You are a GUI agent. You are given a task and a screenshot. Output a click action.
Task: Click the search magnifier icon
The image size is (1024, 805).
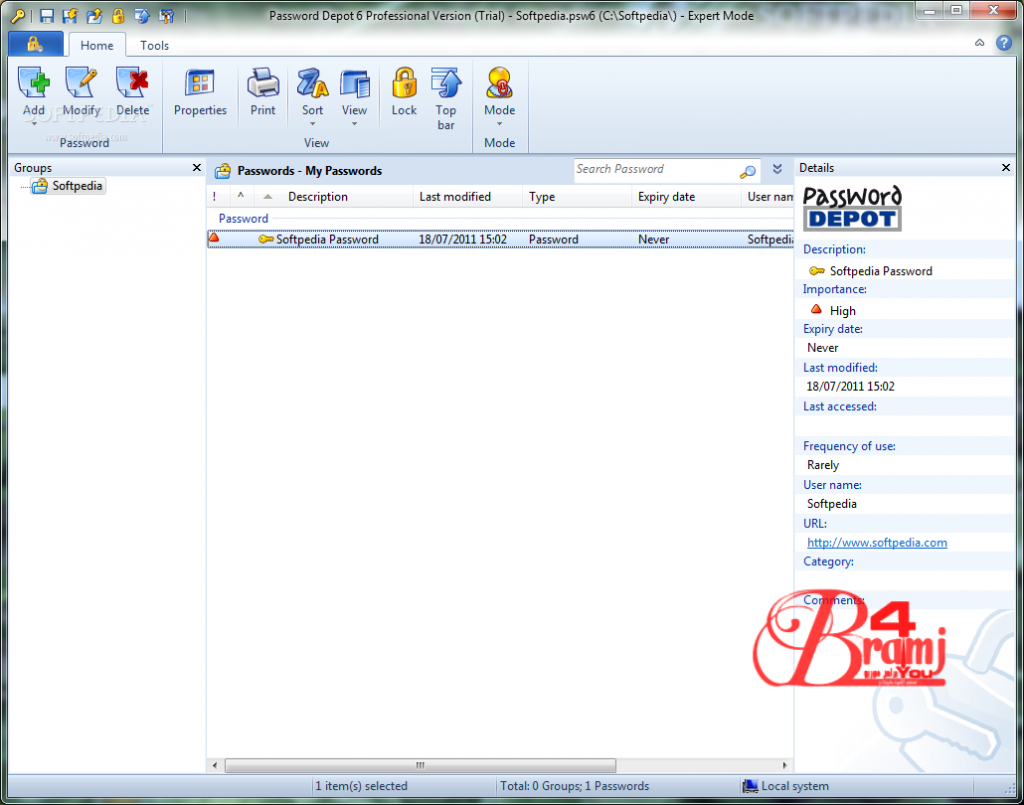click(x=748, y=172)
